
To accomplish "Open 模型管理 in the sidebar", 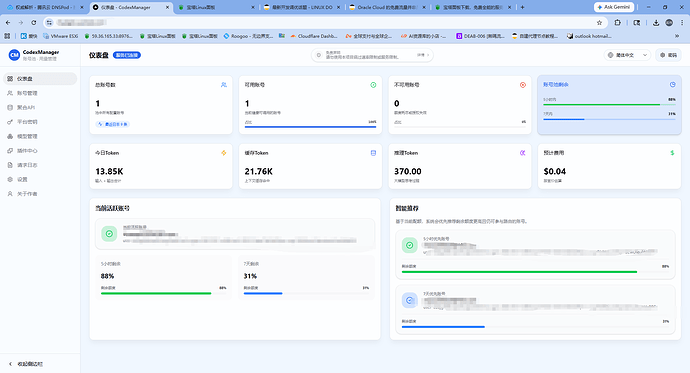I will [40, 136].
